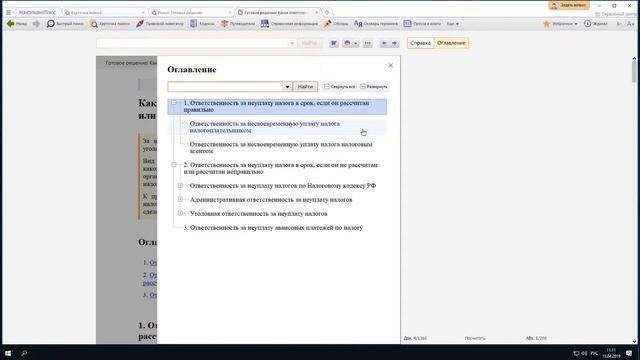The width and height of the screenshot is (640, 360).
Task: Open heading 3 about авансовых платежей
Action: [273, 228]
